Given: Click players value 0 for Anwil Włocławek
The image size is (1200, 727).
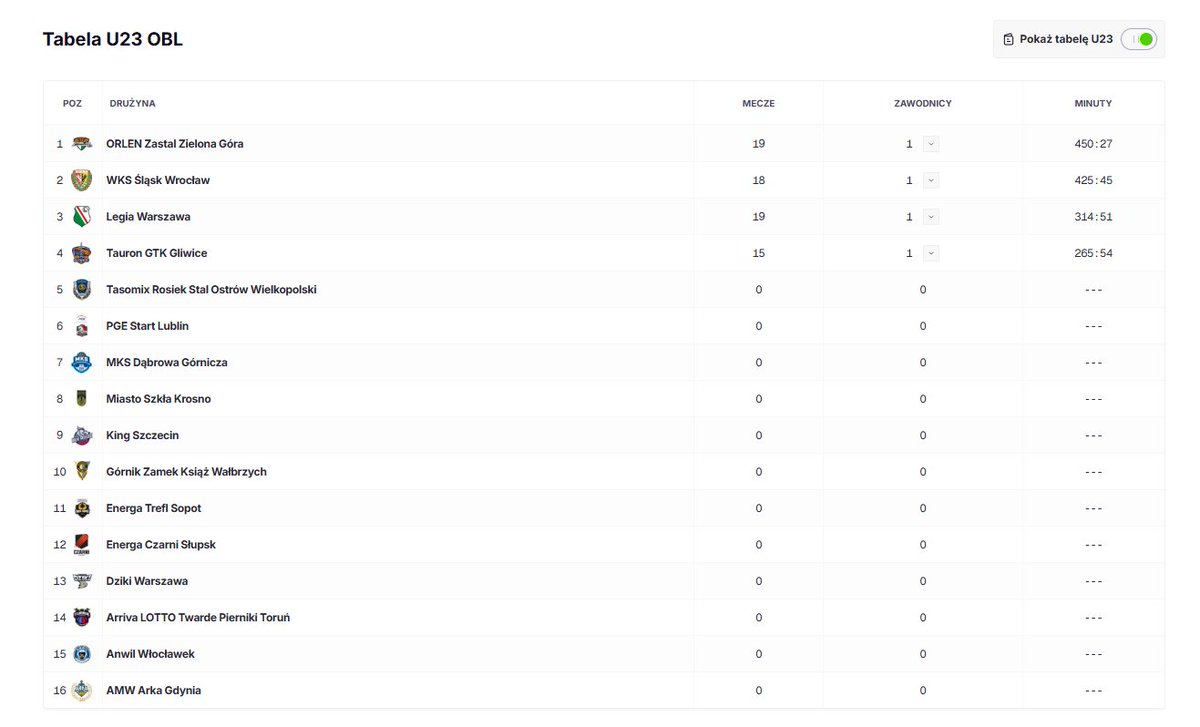Looking at the screenshot, I should 923,655.
